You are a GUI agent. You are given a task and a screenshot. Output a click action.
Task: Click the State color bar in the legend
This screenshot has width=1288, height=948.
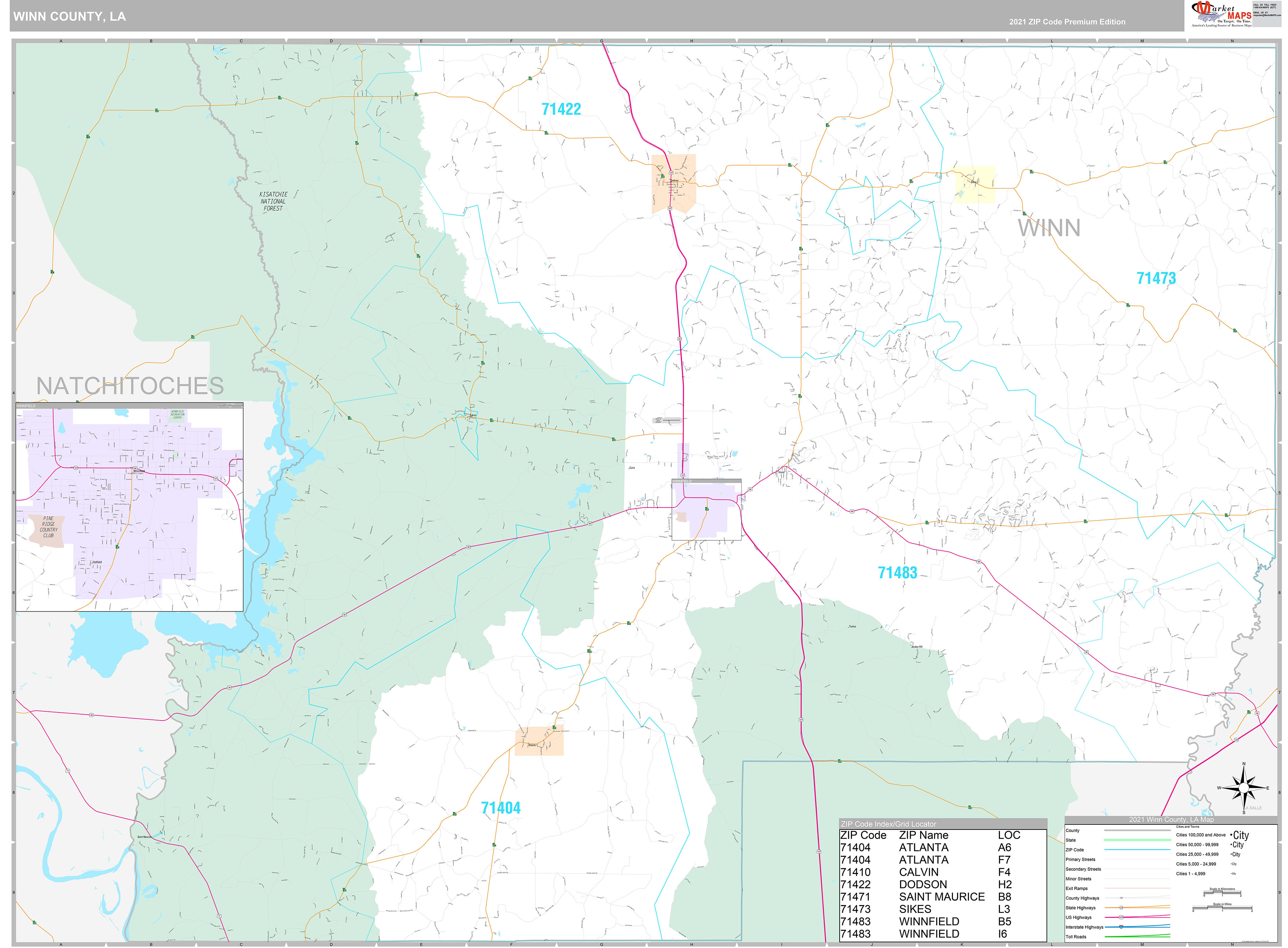point(1137,840)
